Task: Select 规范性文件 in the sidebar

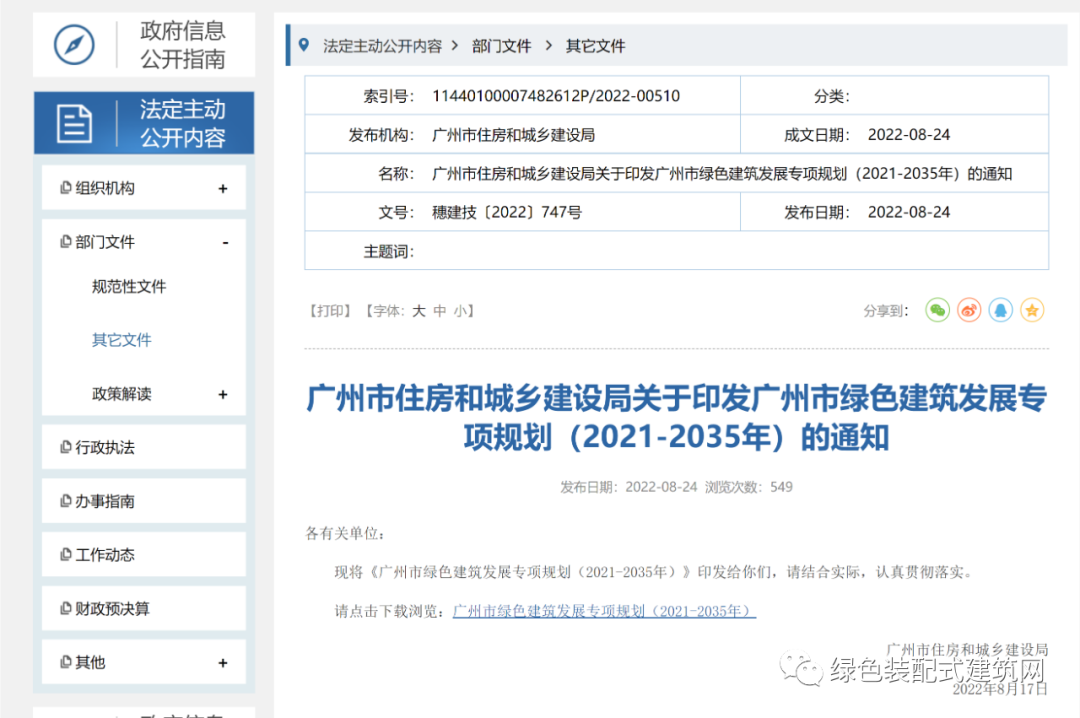Action: point(129,287)
